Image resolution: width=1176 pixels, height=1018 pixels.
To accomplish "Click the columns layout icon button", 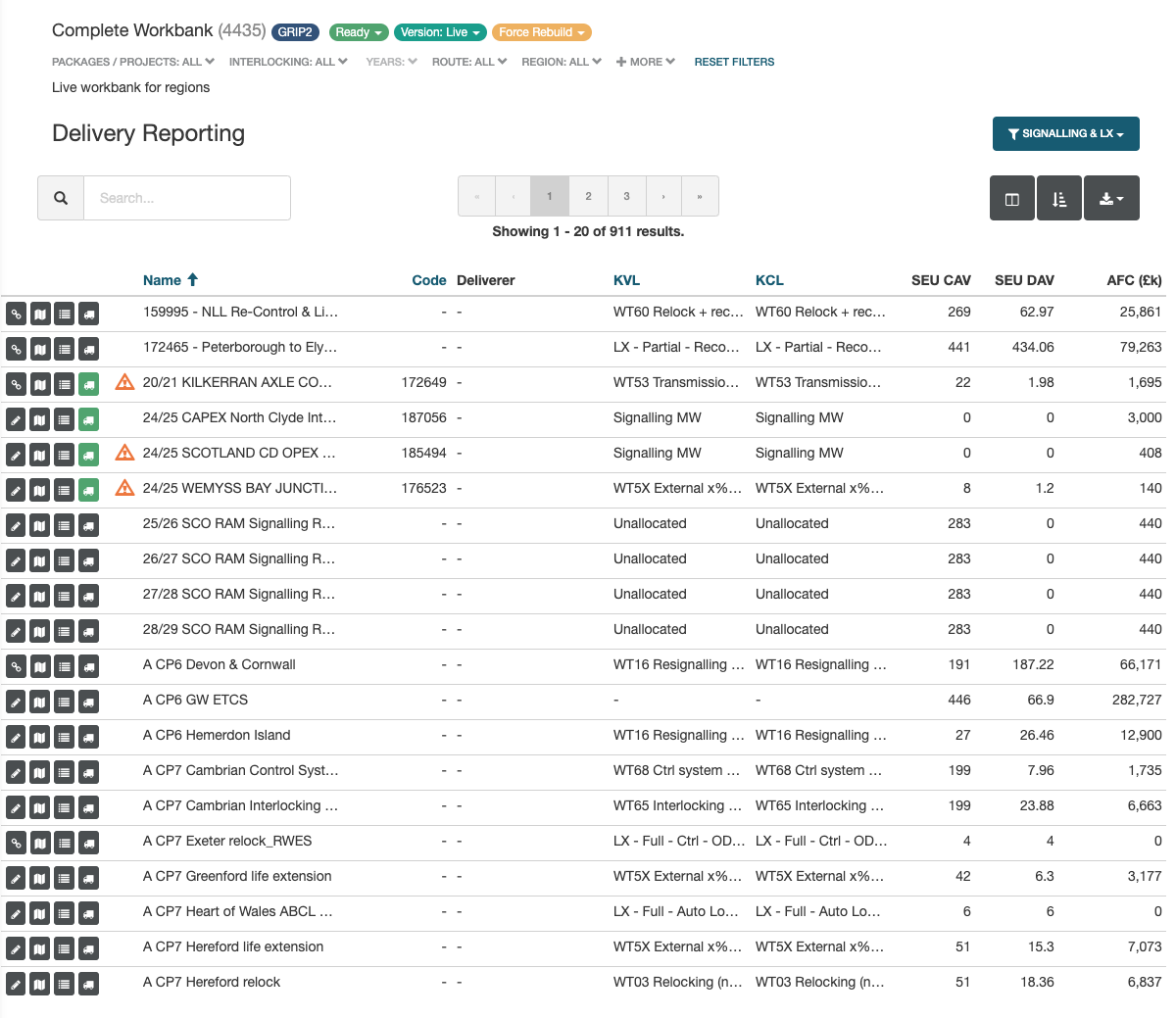I will pyautogui.click(x=1012, y=199).
